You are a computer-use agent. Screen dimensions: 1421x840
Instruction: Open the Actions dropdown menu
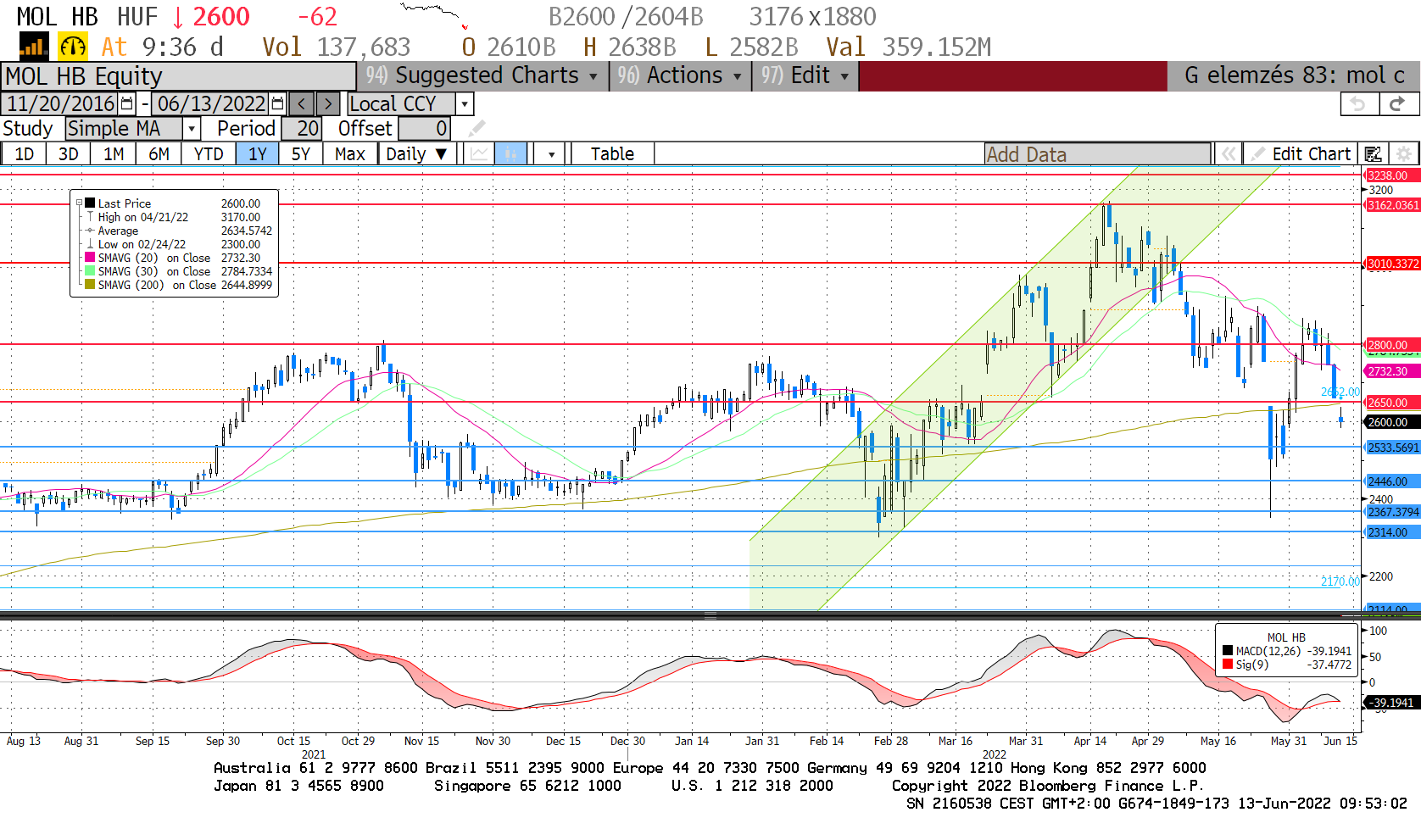pyautogui.click(x=681, y=75)
